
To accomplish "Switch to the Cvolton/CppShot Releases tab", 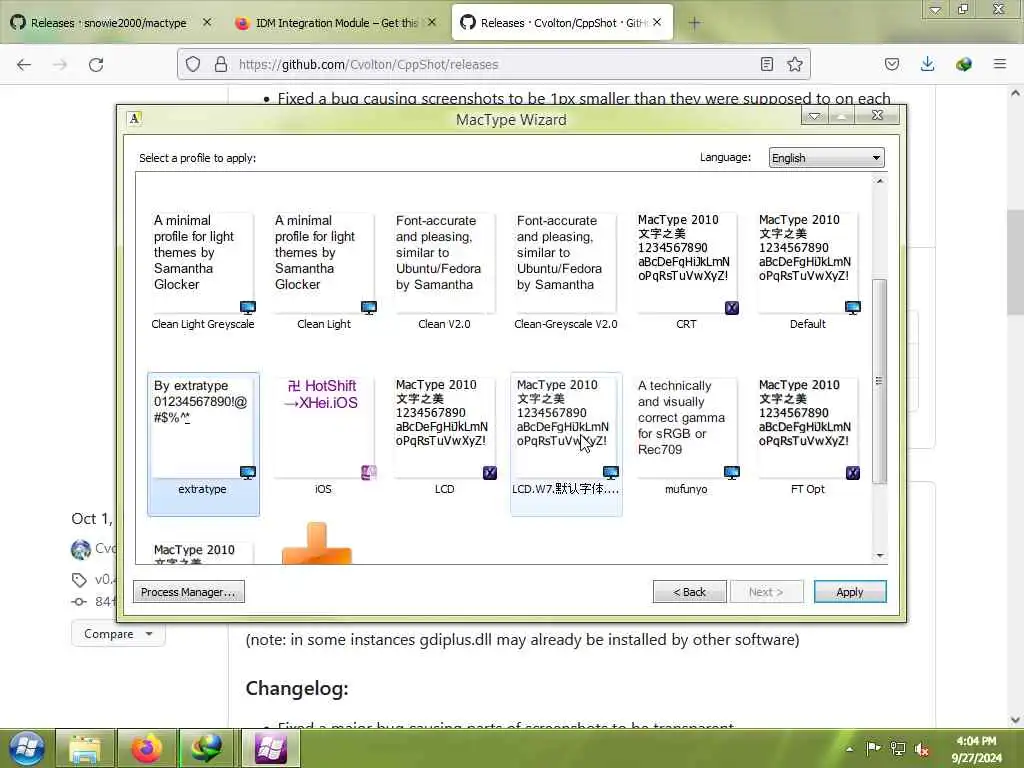I will (x=562, y=23).
